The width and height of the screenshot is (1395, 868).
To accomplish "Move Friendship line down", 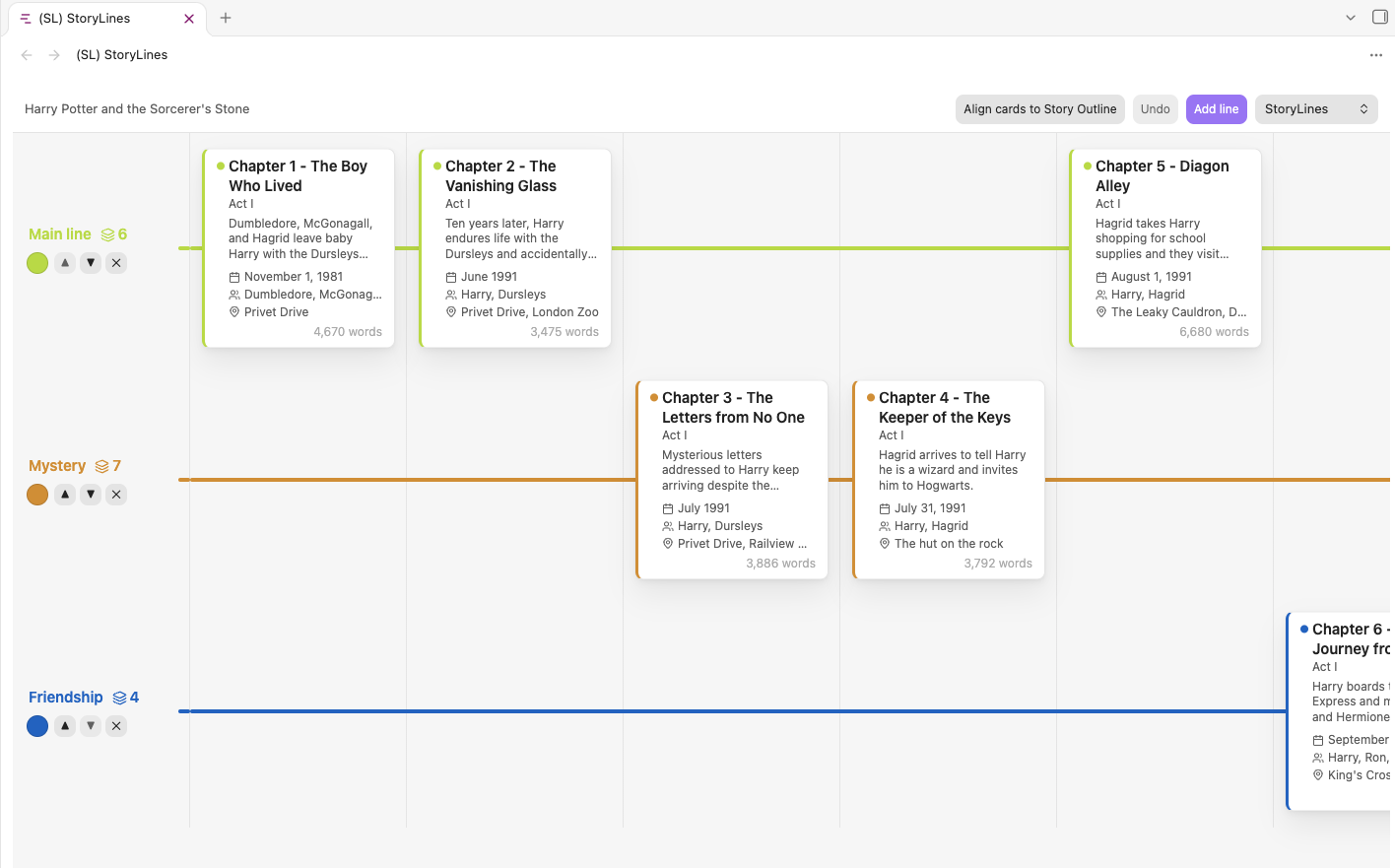I will [x=91, y=726].
